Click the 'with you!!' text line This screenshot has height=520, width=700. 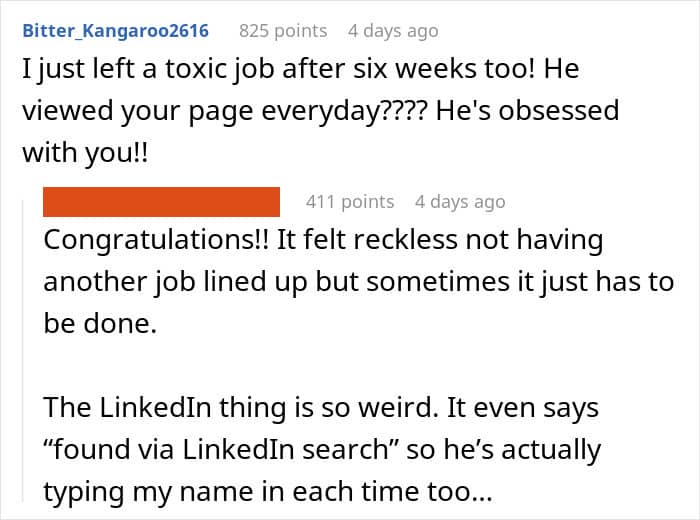pyautogui.click(x=85, y=153)
